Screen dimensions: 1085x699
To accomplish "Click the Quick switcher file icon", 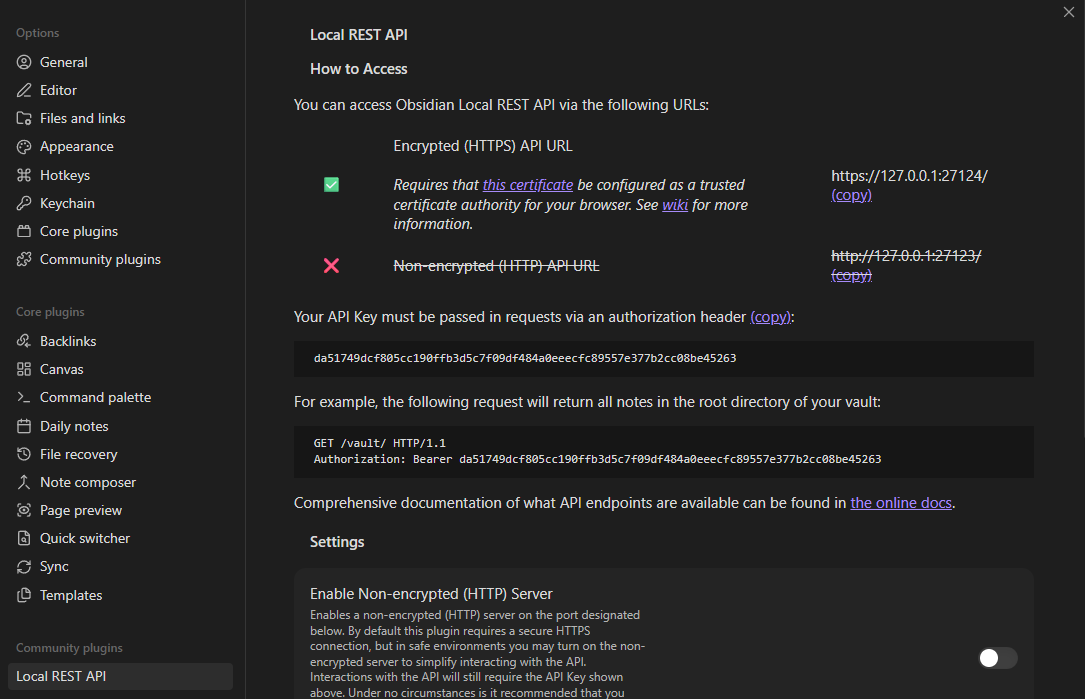I will pyautogui.click(x=24, y=538).
